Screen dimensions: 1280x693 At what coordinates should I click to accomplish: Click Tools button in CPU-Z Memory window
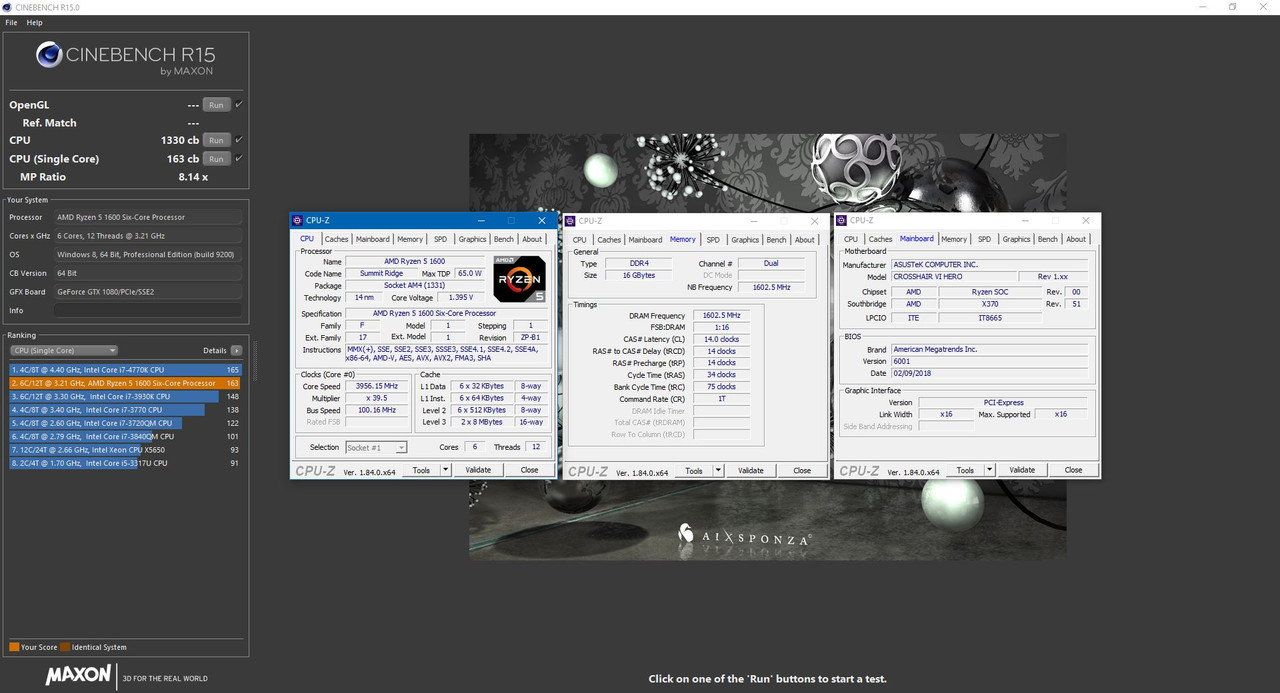[x=694, y=470]
